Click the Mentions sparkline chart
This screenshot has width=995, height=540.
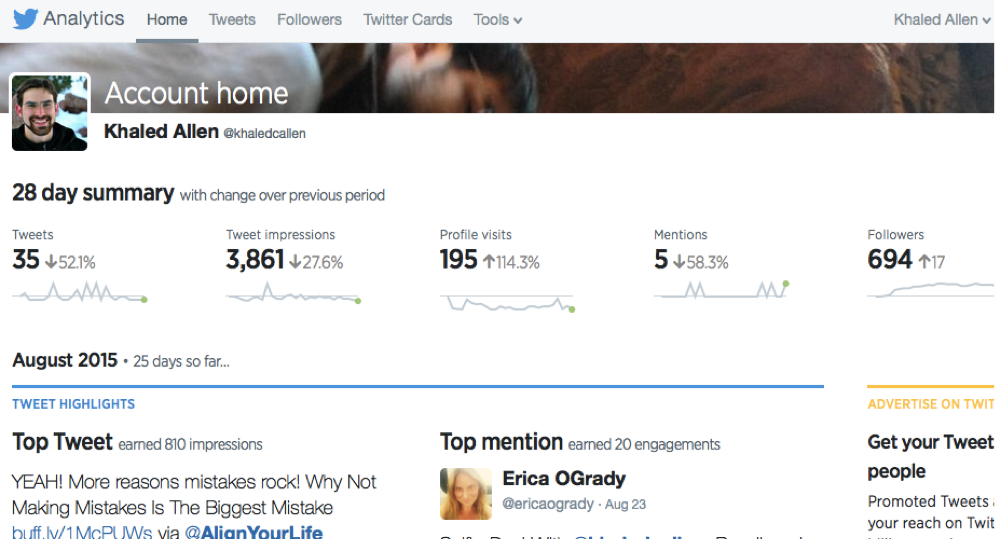click(722, 289)
